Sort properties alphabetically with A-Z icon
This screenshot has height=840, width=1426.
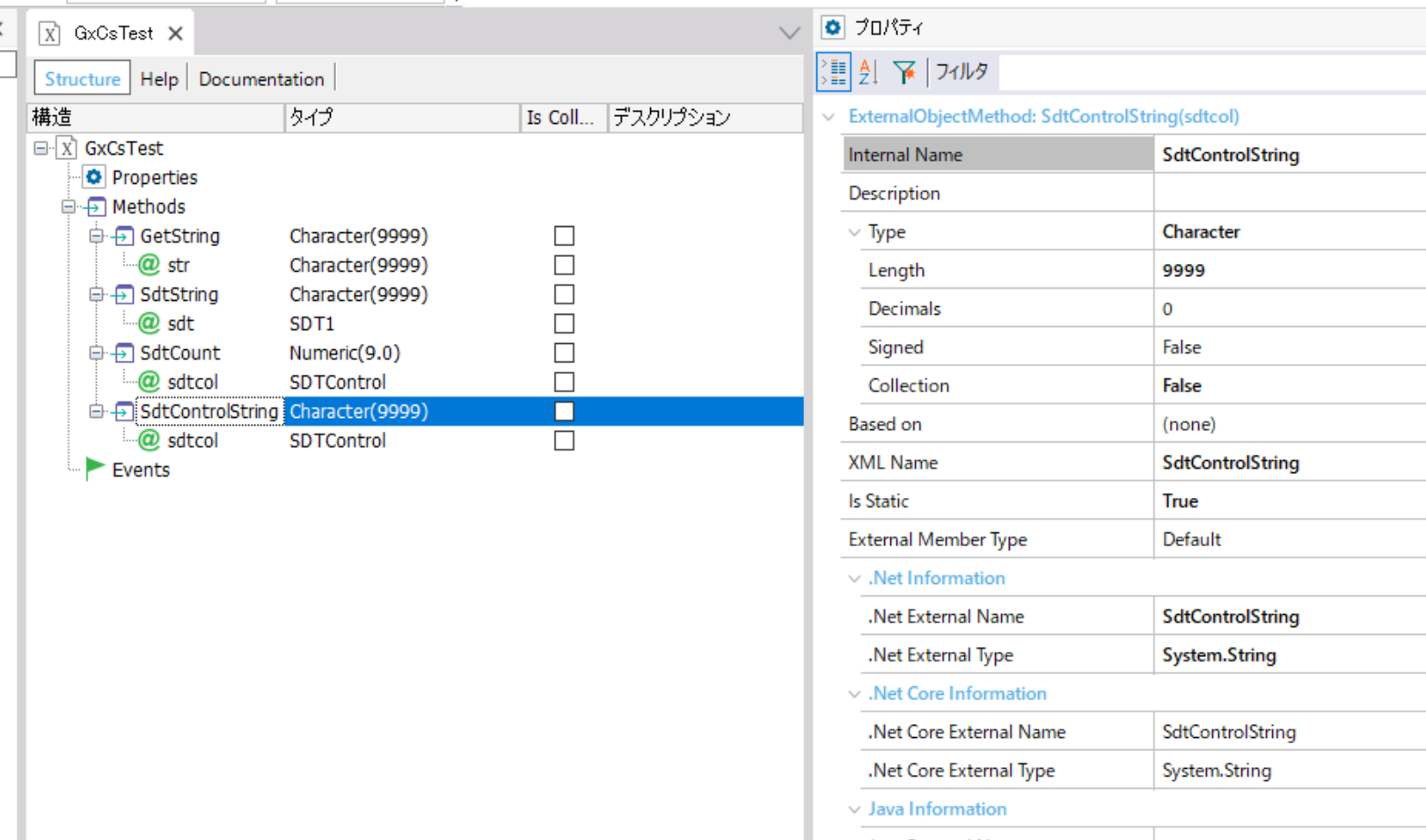[x=868, y=72]
